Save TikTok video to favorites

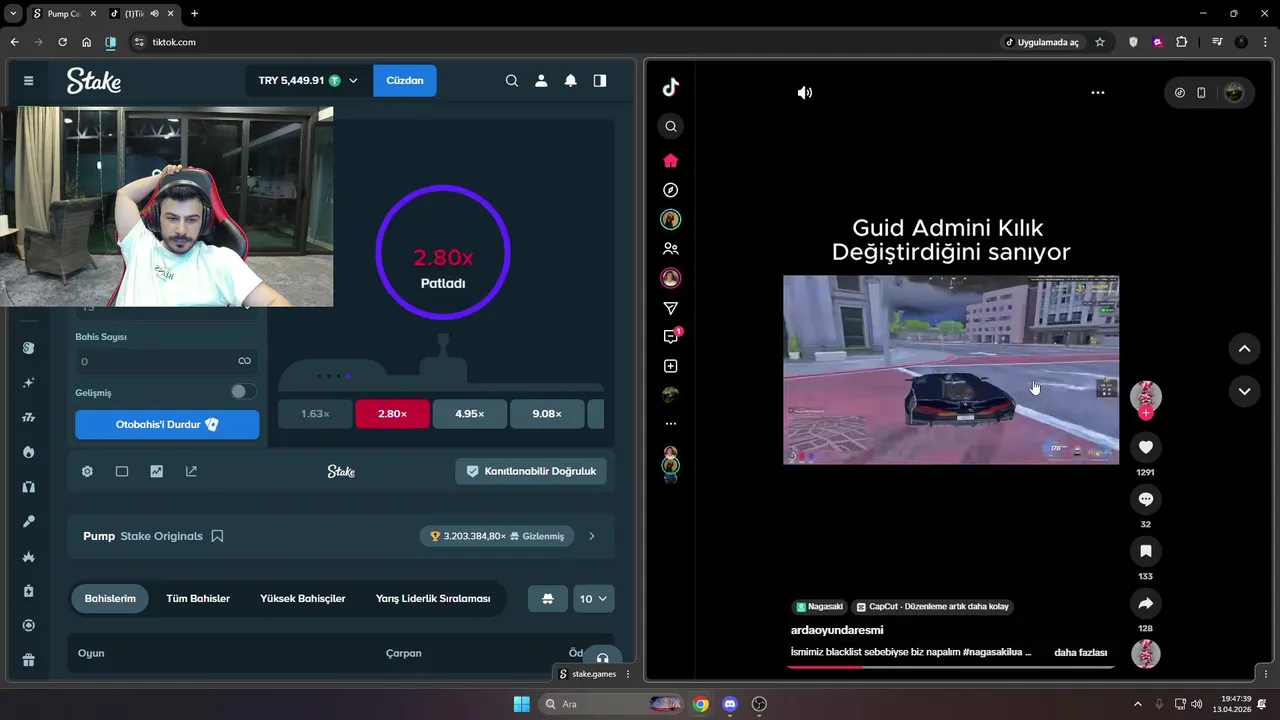click(x=1146, y=551)
